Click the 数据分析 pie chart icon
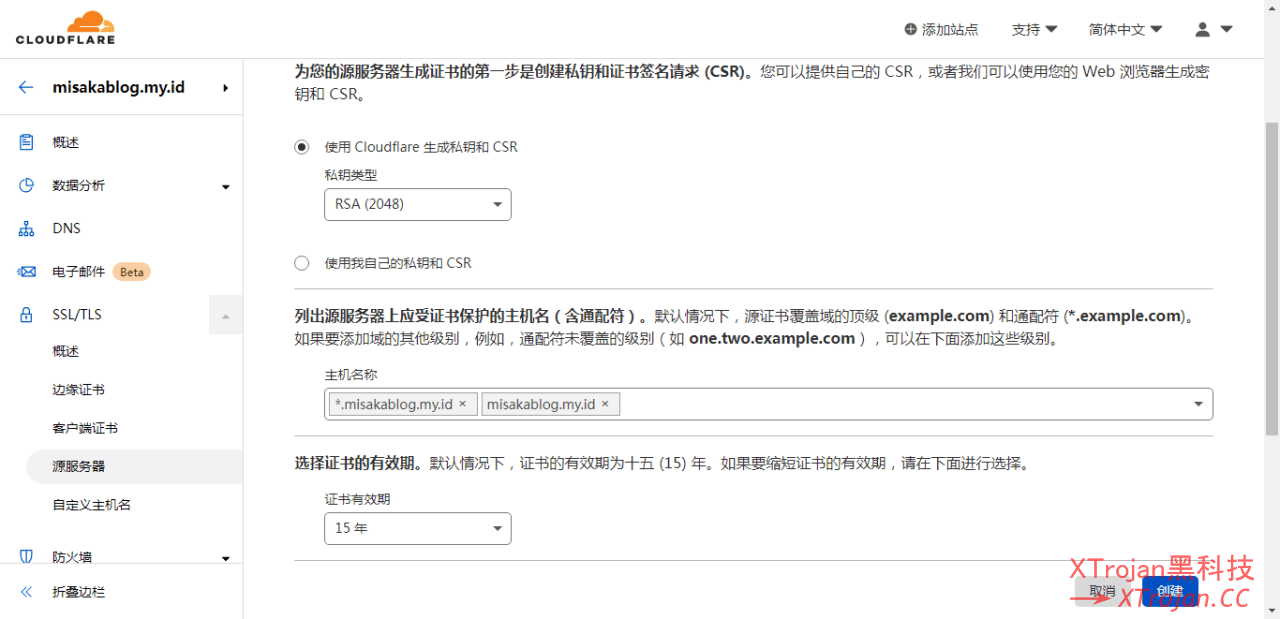The height and width of the screenshot is (619, 1280). pyautogui.click(x=27, y=185)
